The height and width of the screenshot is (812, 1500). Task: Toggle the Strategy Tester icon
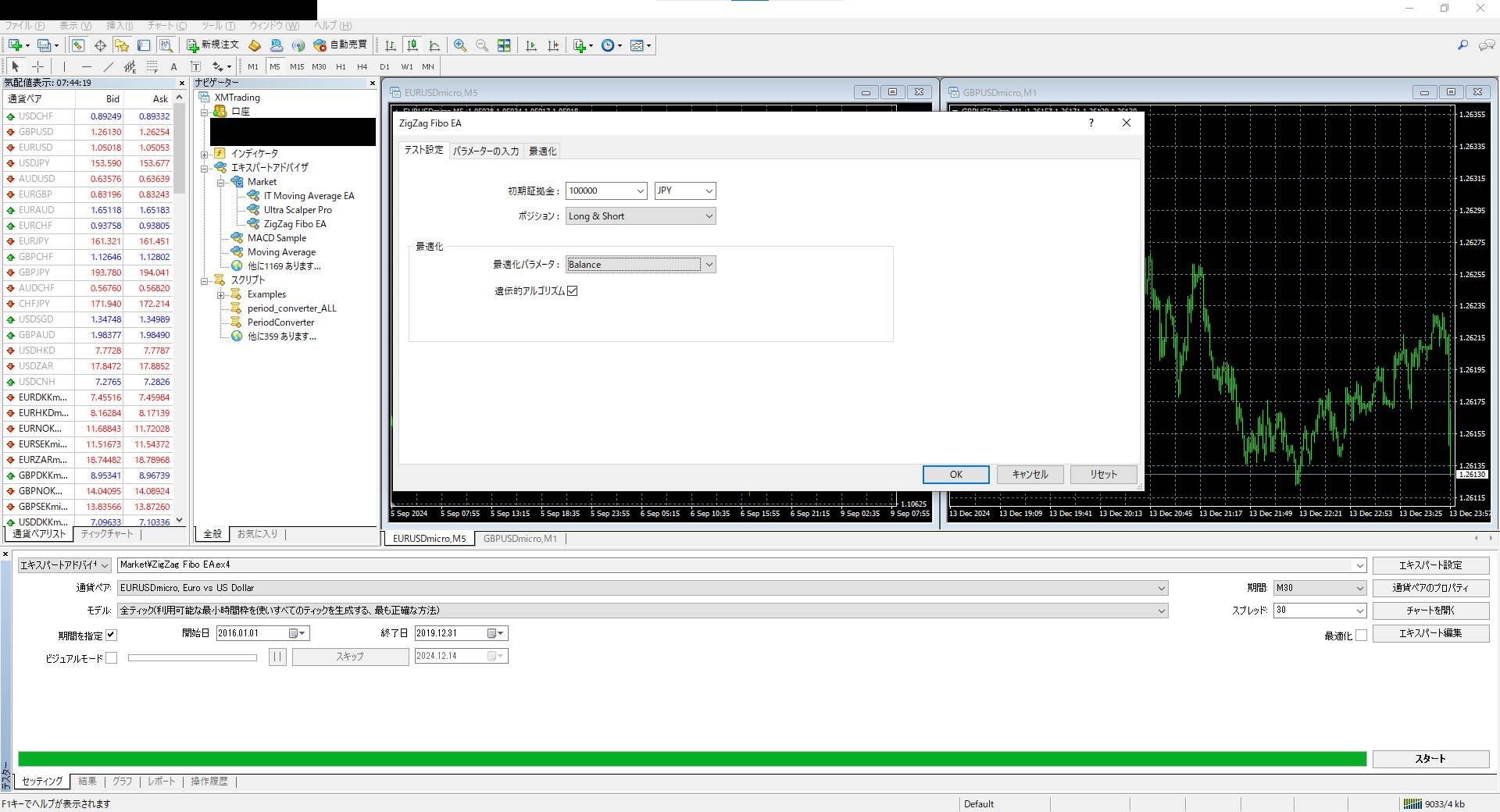[165, 45]
